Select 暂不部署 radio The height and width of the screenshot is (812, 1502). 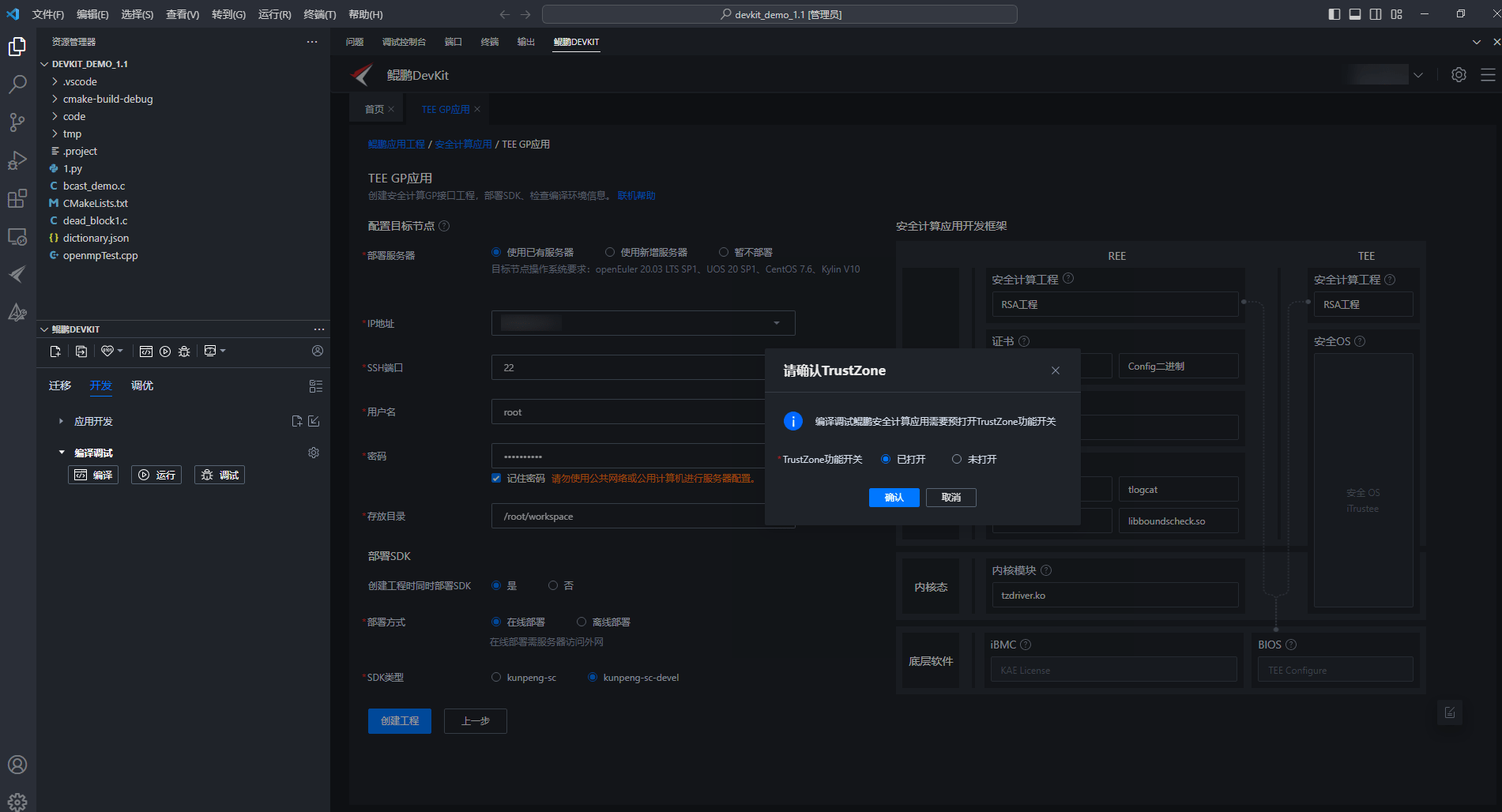(724, 252)
